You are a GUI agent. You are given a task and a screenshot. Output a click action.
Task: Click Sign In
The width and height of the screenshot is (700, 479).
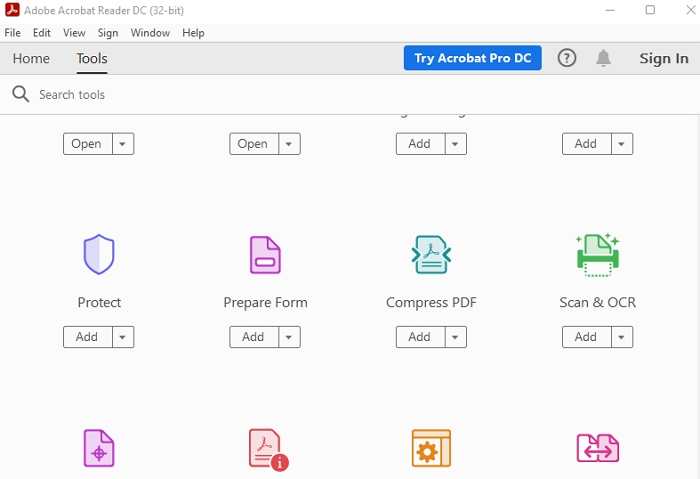(x=664, y=58)
